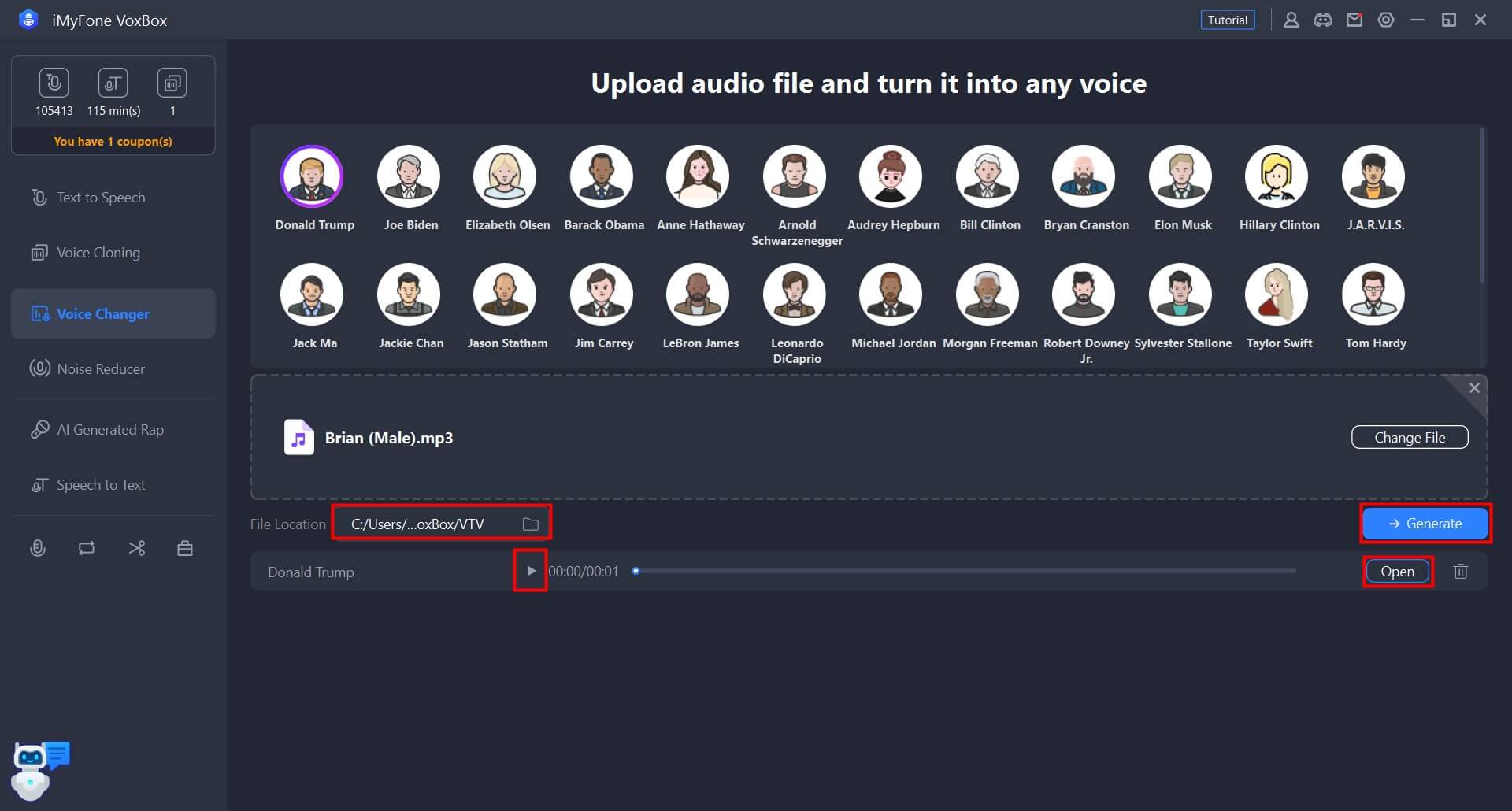
Task: Select the Donald Trump voice avatar
Action: click(x=312, y=176)
